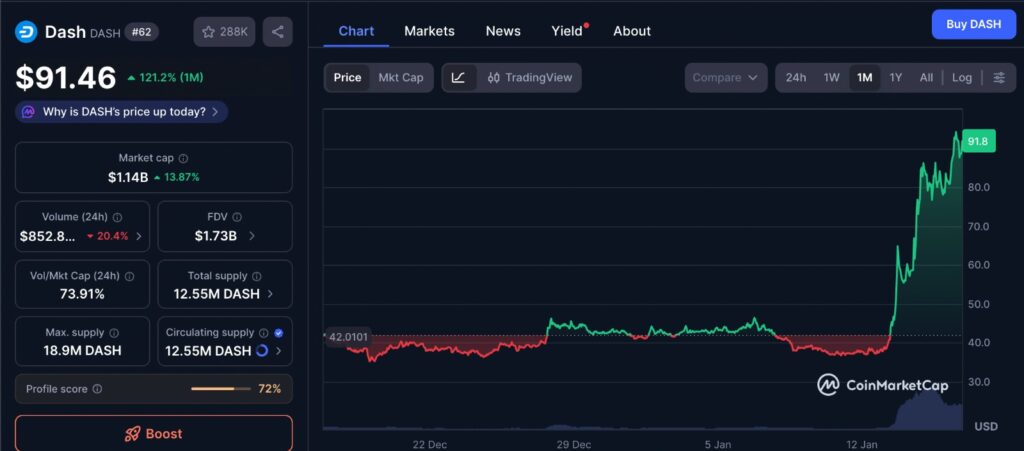1024x451 pixels.
Task: Set chart range to 1Y
Action: point(896,78)
